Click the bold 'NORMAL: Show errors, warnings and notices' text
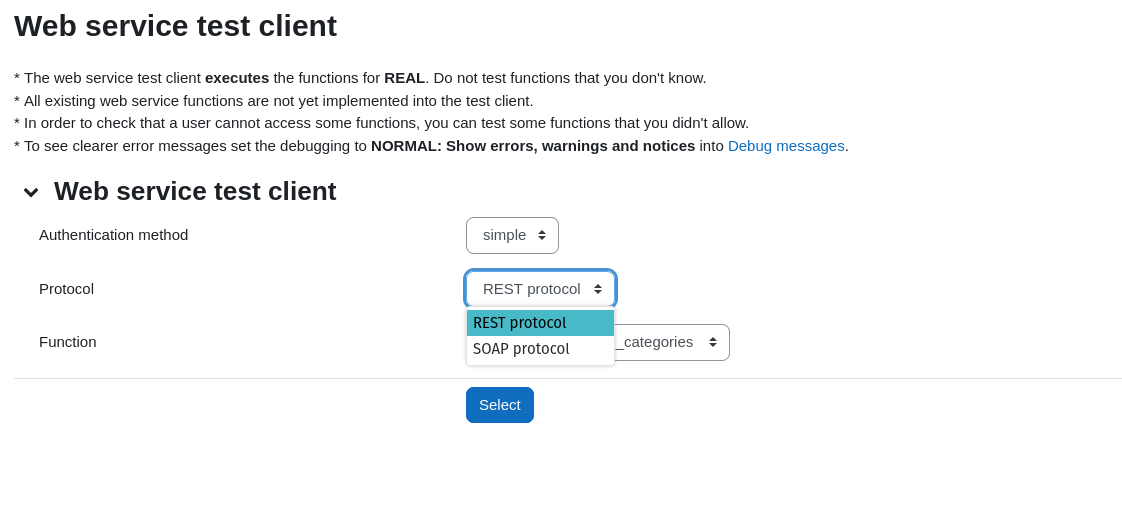This screenshot has width=1122, height=510. 533,146
